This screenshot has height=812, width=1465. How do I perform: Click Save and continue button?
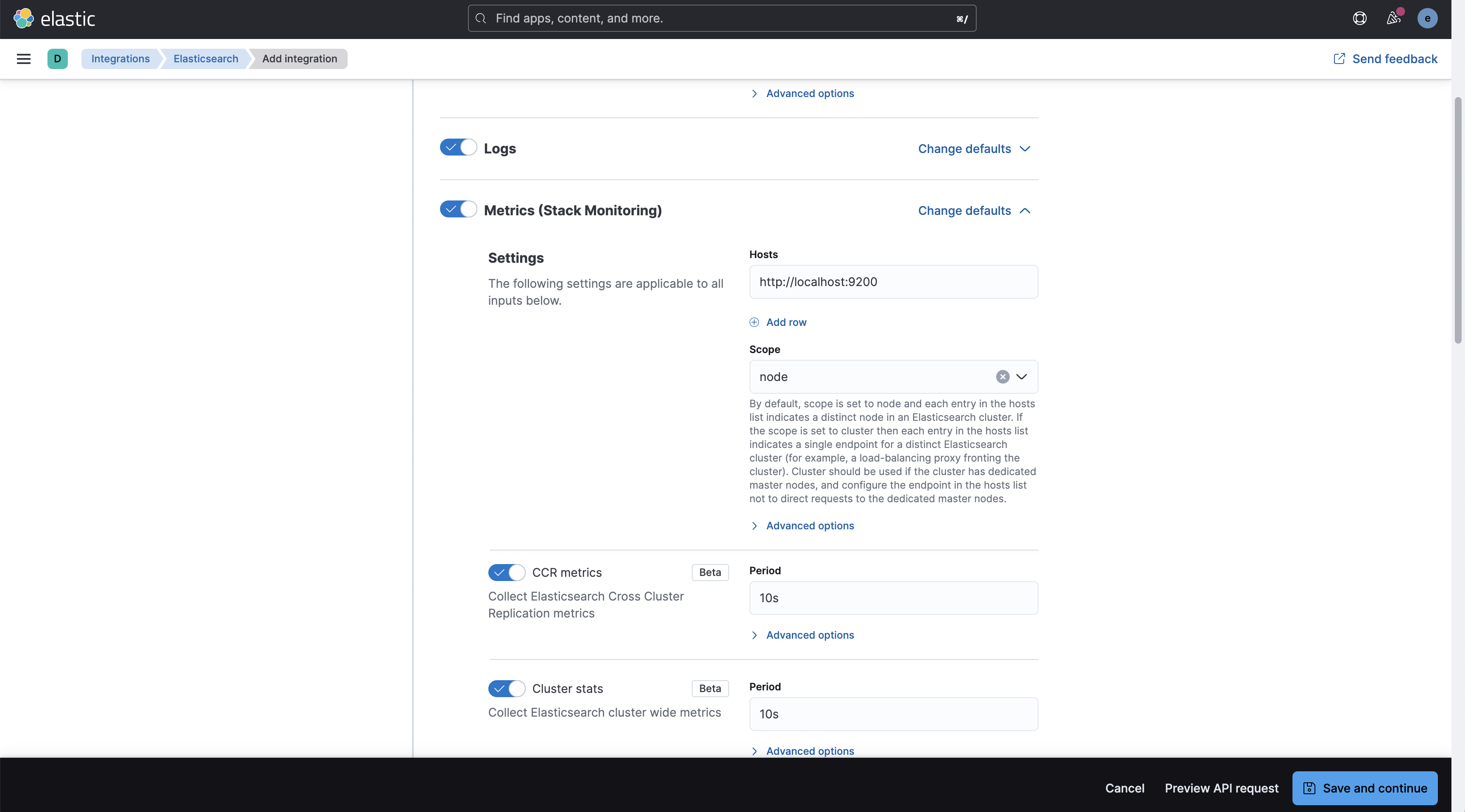[1365, 787]
